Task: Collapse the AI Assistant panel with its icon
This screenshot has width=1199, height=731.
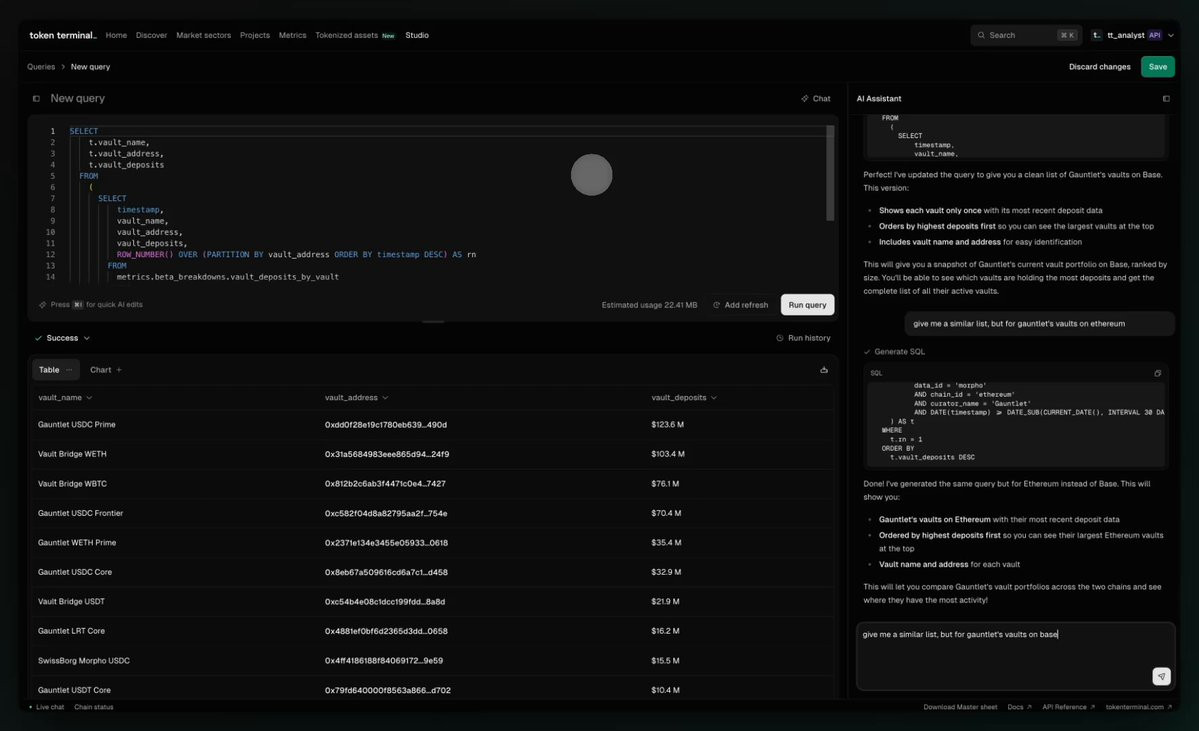Action: (1166, 99)
